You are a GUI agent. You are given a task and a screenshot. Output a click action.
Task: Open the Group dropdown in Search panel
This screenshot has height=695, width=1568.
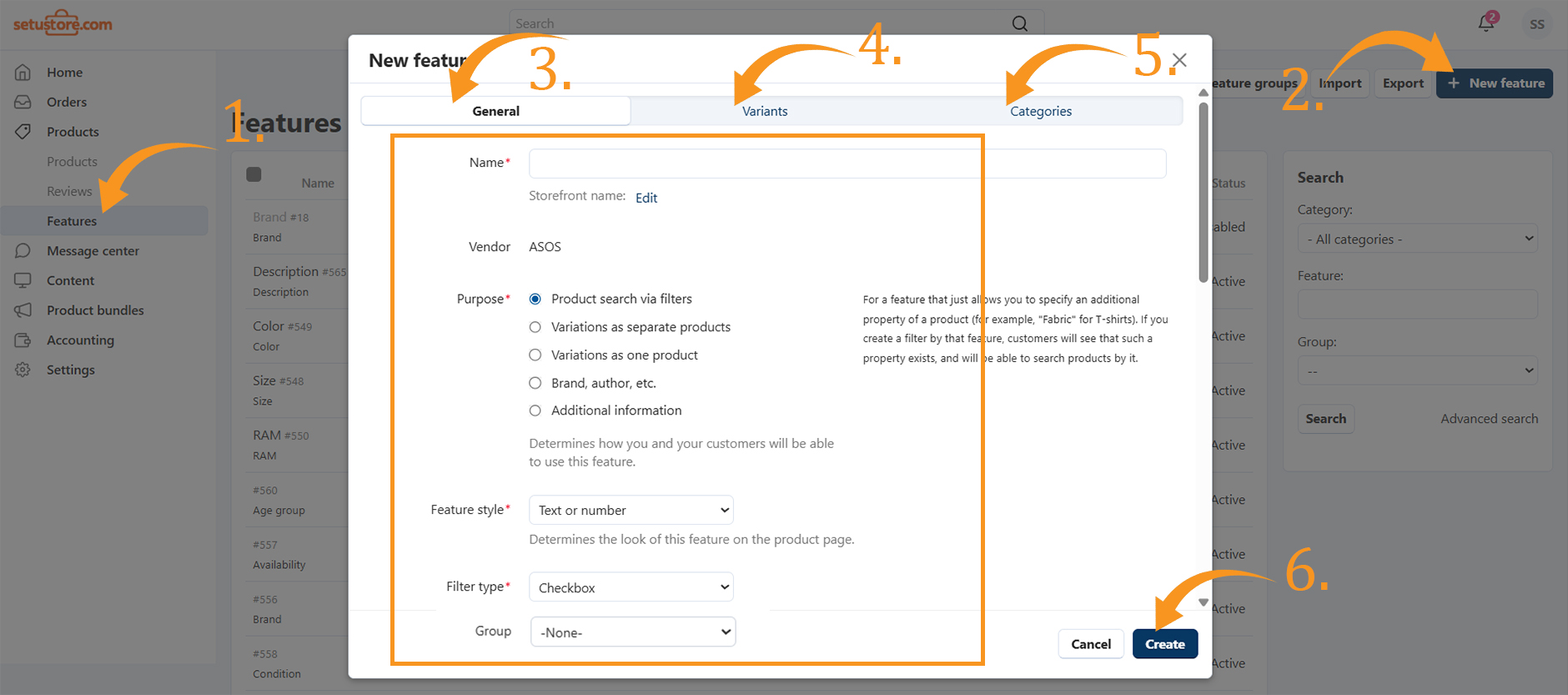(1418, 370)
